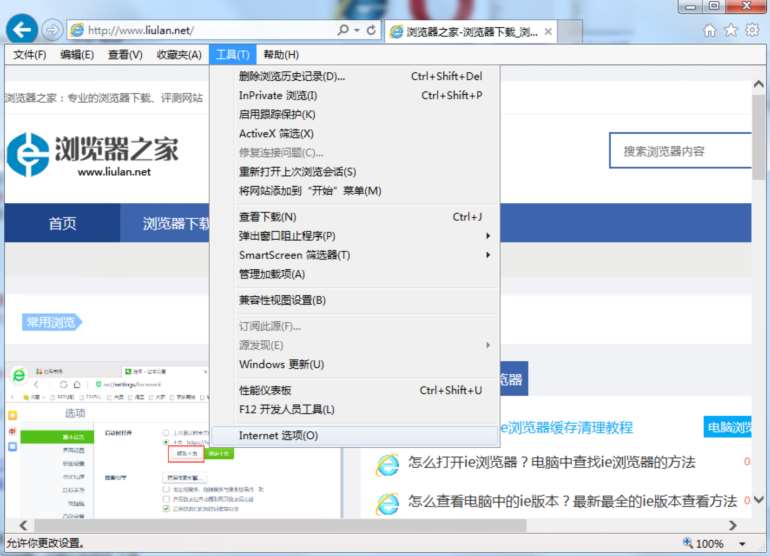
Task: Open the Home icon in IE toolbar
Action: tap(710, 30)
